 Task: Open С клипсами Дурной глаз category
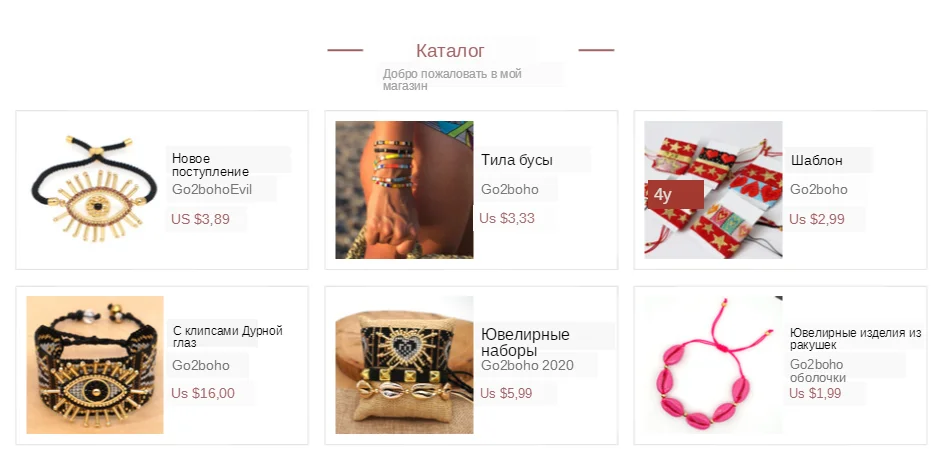[x=228, y=336]
